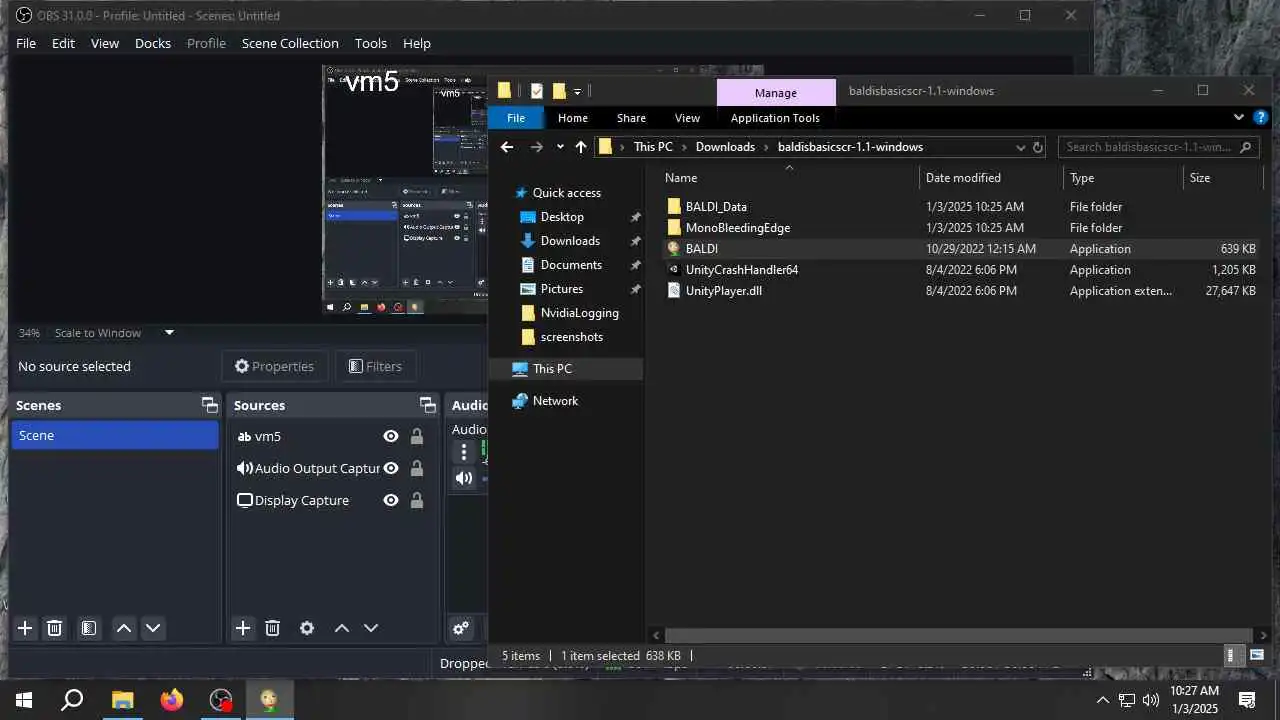Click the Properties icon in Explorer quick access toolbar
The width and height of the screenshot is (1280, 720).
537,91
